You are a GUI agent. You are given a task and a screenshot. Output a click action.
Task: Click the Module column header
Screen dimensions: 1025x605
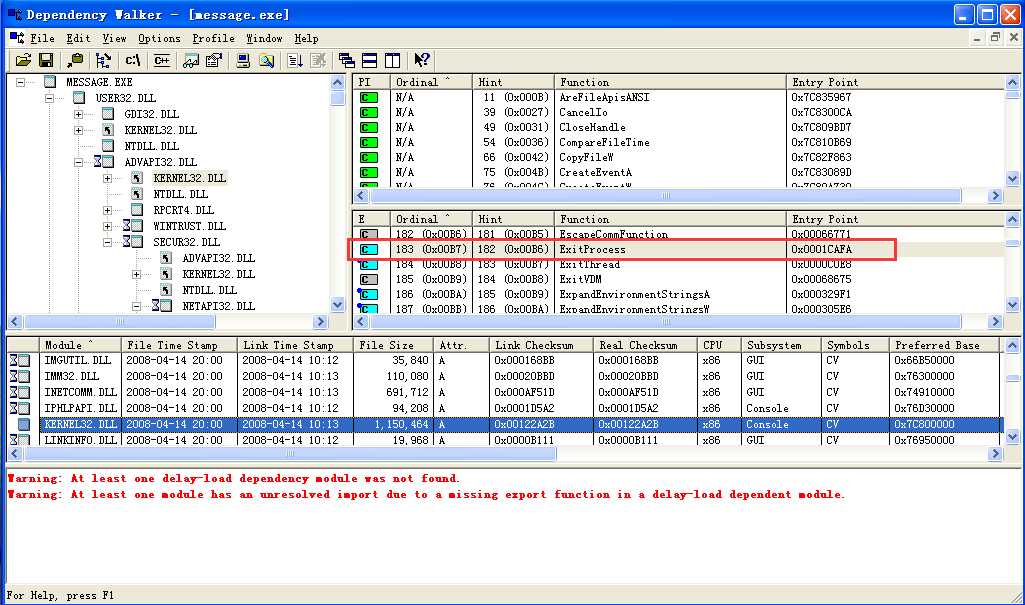(x=80, y=345)
